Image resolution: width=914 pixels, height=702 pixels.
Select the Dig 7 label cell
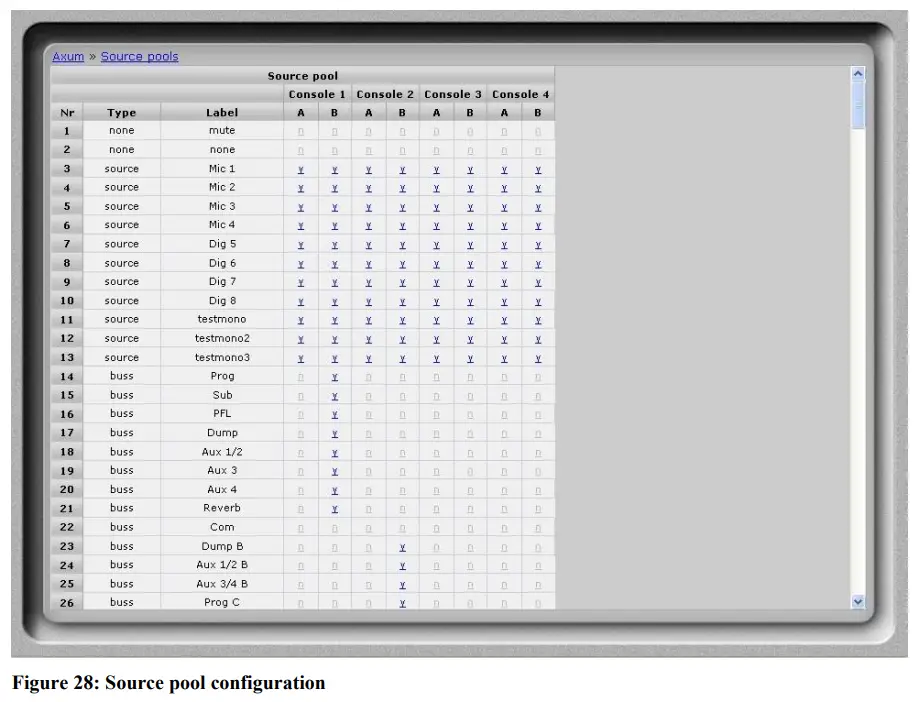point(222,282)
